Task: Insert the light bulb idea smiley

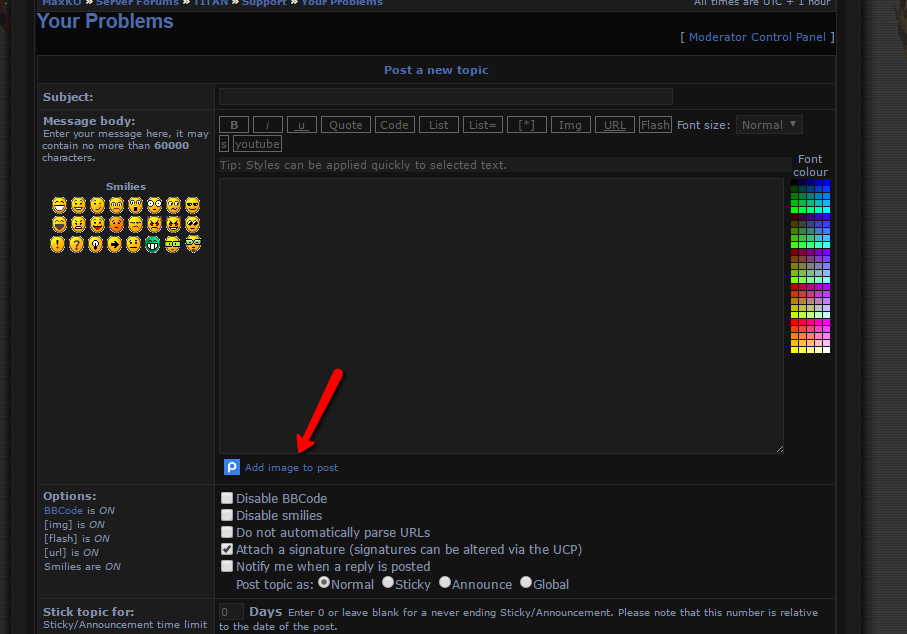Action: point(96,244)
